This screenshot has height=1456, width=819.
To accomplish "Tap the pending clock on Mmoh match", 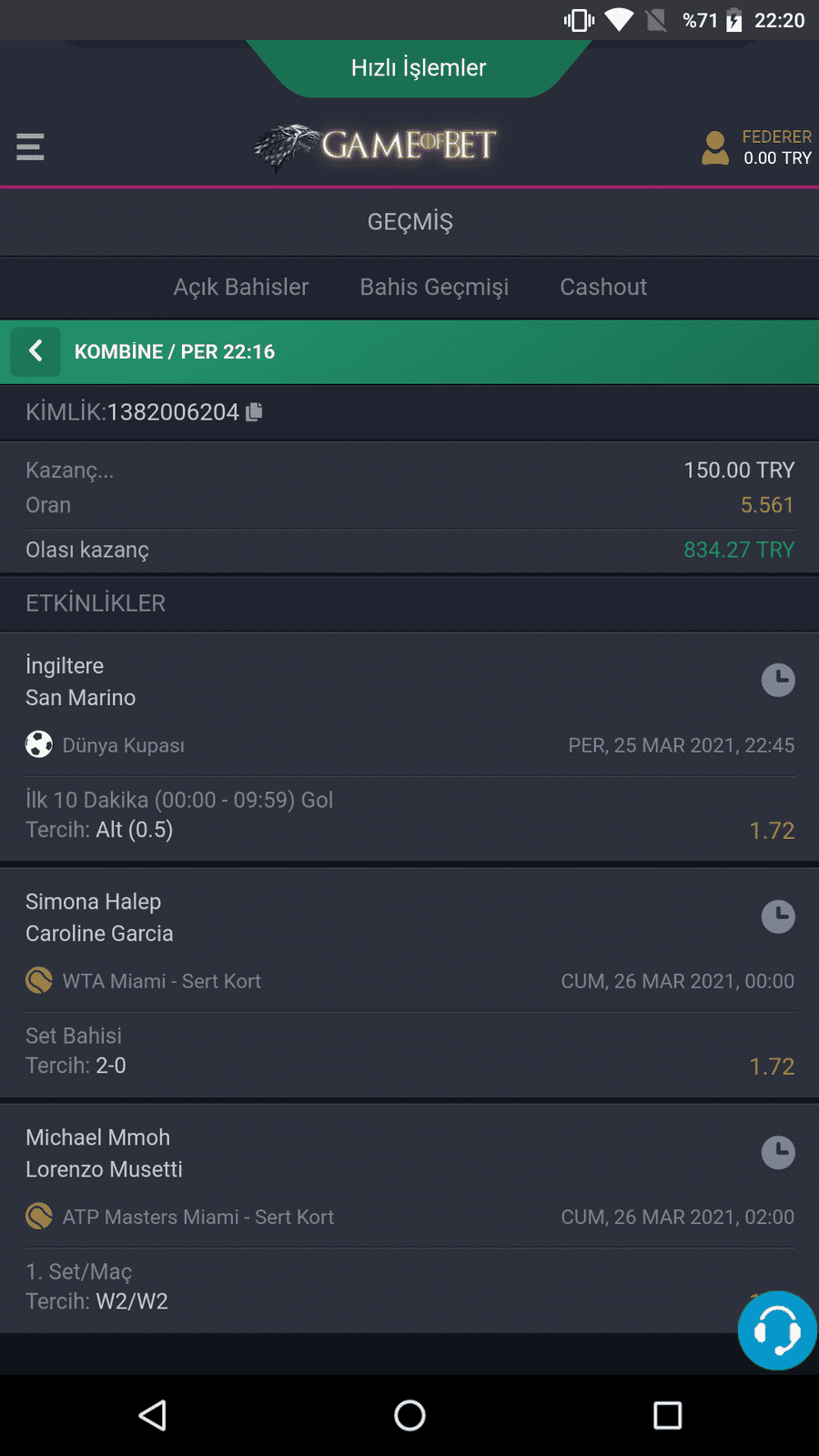I will (x=778, y=1152).
